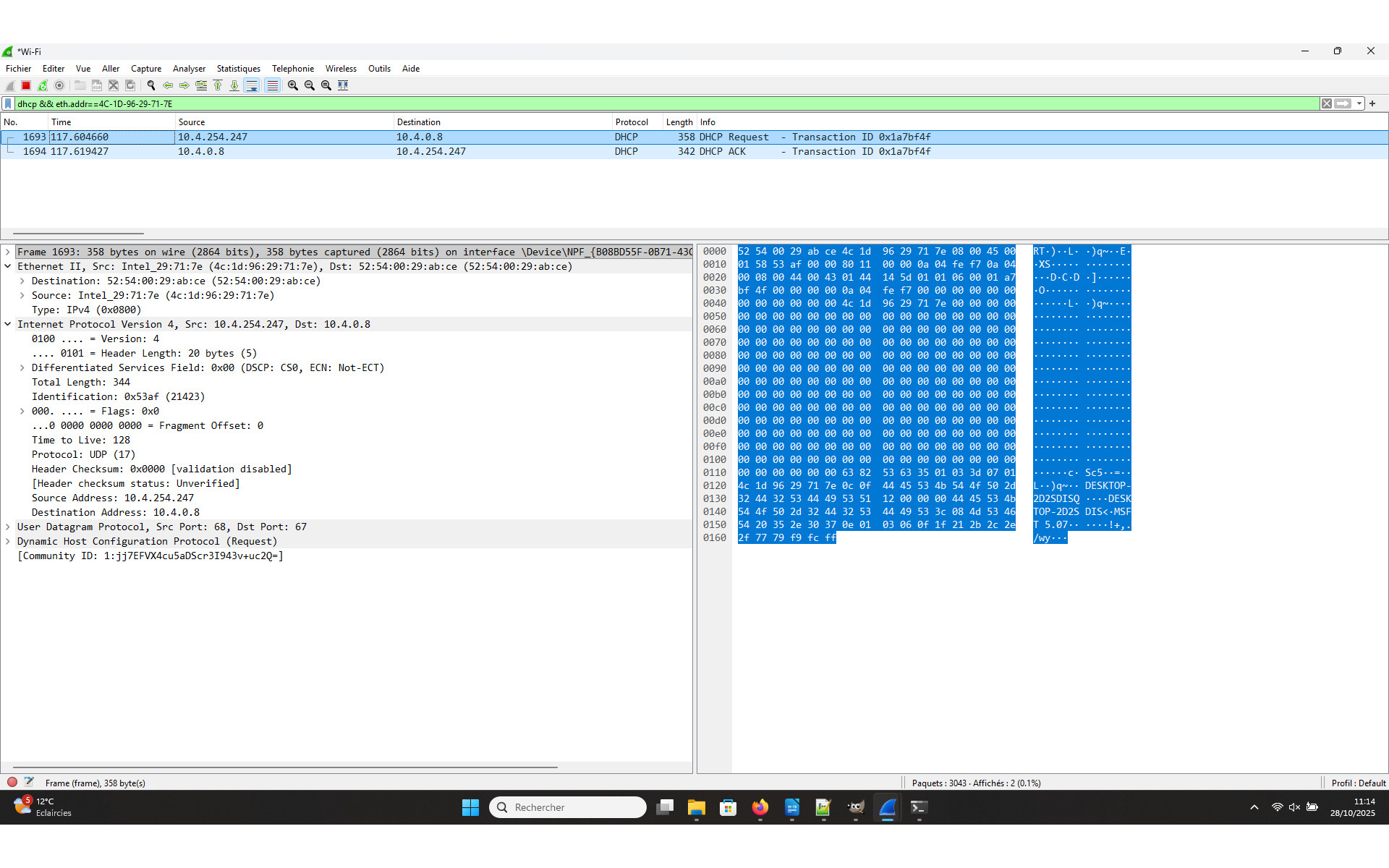Stop the current capture
The height and width of the screenshot is (868, 1389).
[25, 85]
